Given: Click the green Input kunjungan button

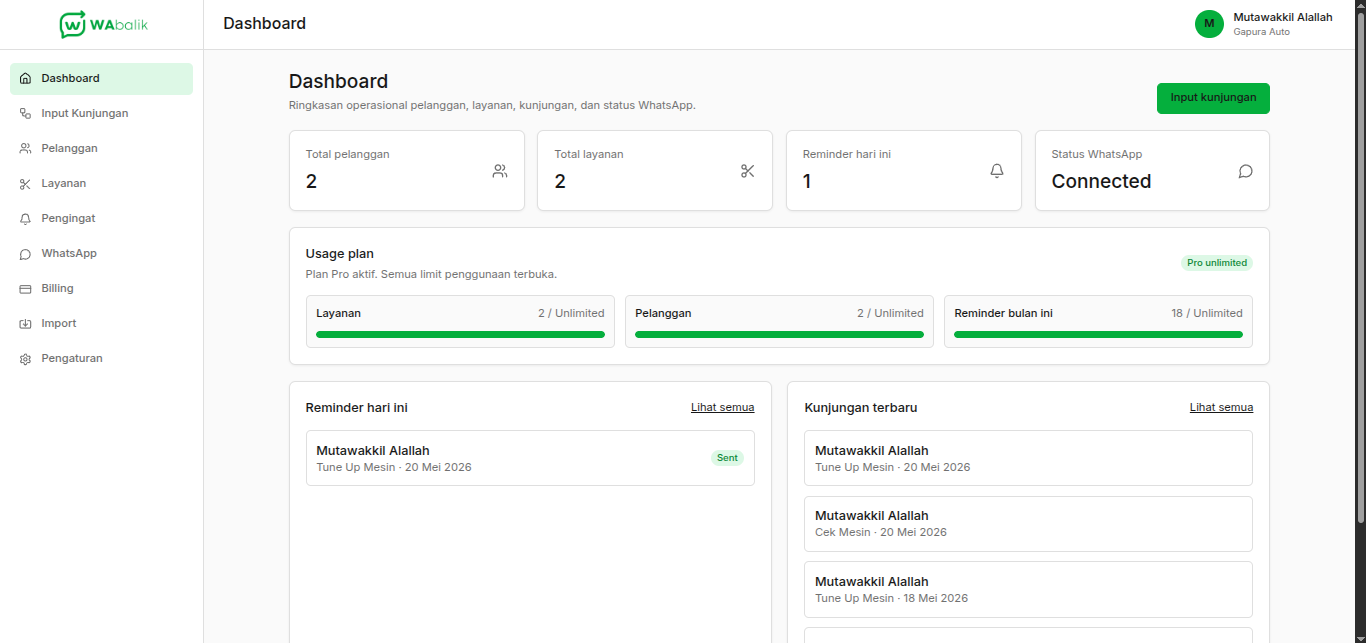Looking at the screenshot, I should (1213, 98).
